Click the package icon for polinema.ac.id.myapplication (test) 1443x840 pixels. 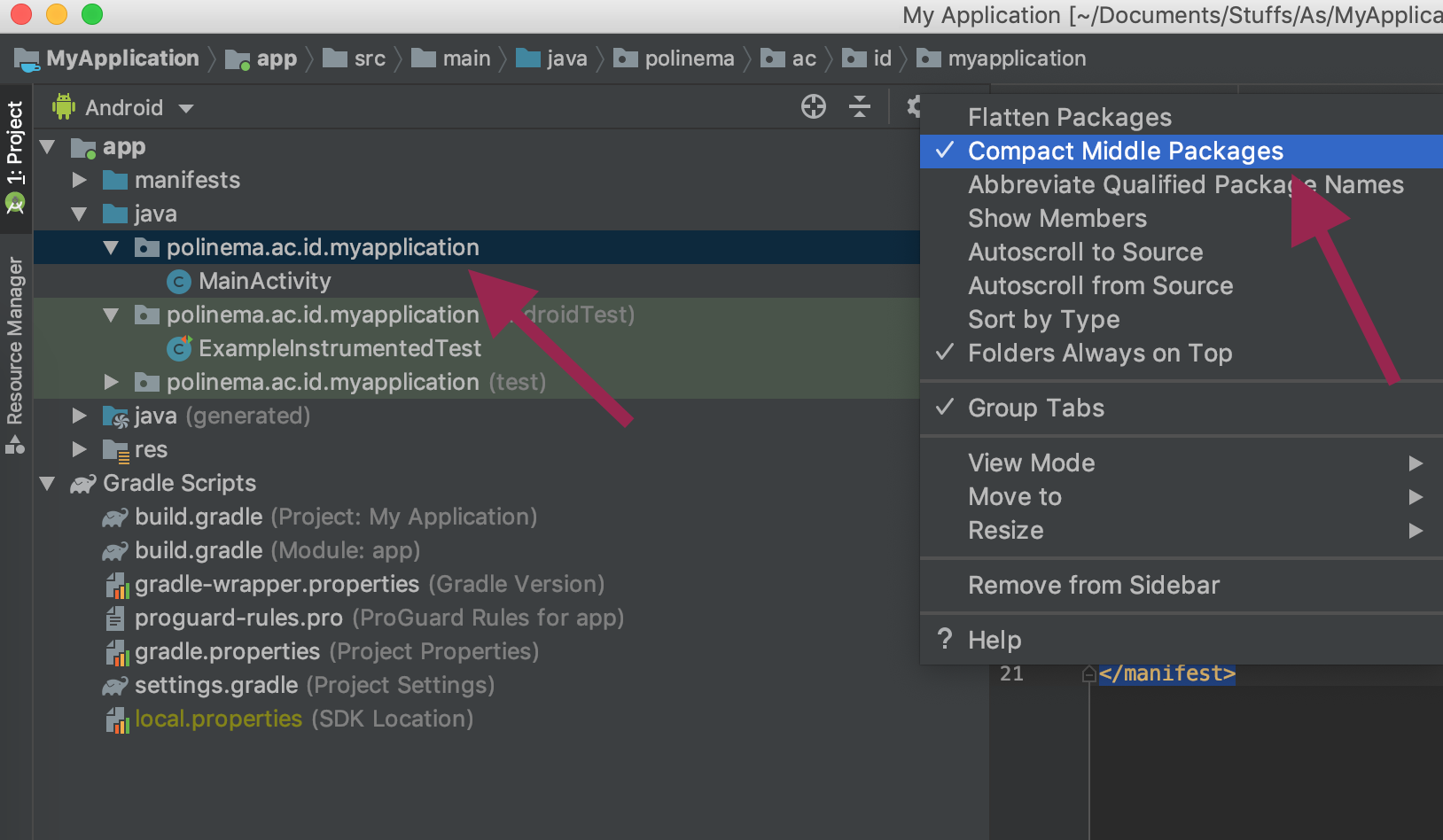coord(147,383)
